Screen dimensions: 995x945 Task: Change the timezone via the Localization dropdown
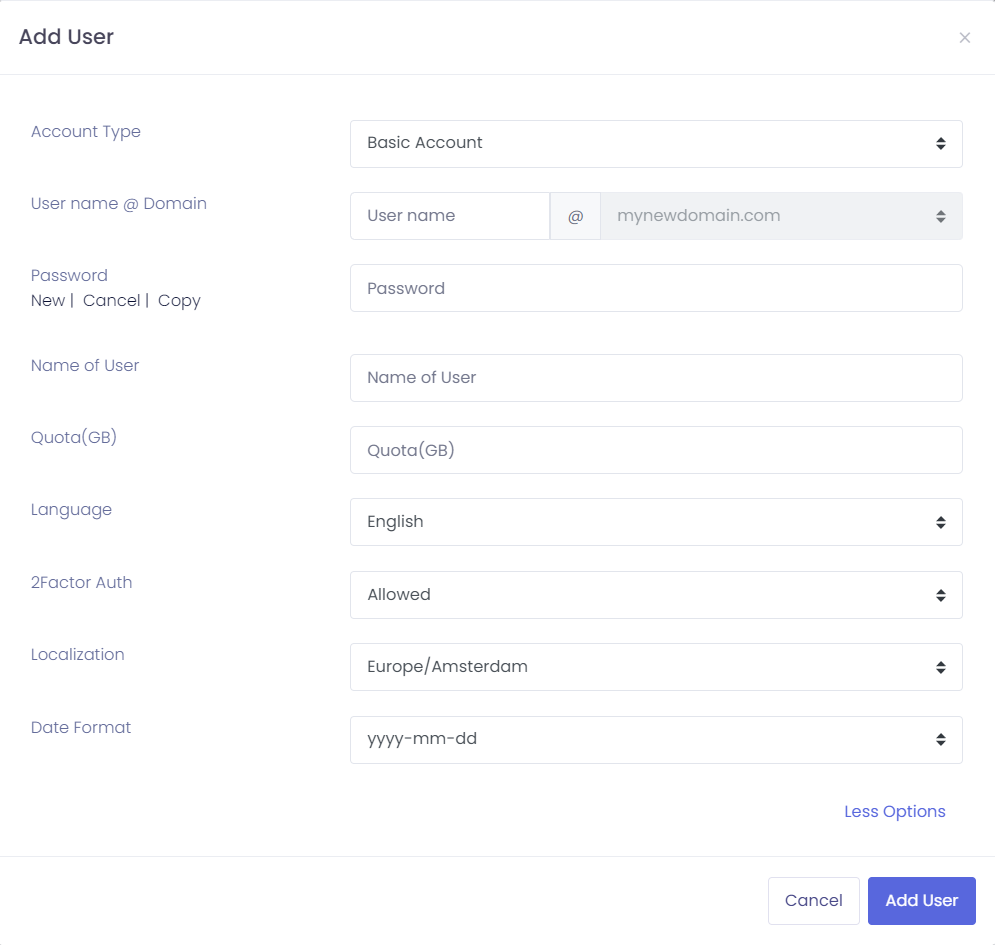click(x=656, y=667)
